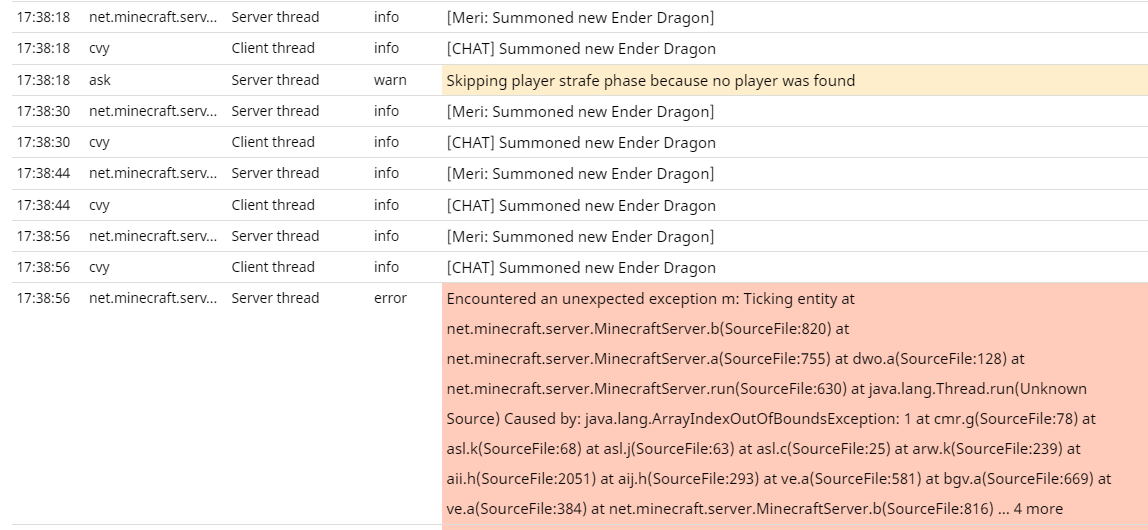Viewport: 1148px width, 530px height.
Task: Click the 'Server thread' cell in the error row
Action: pos(275,298)
